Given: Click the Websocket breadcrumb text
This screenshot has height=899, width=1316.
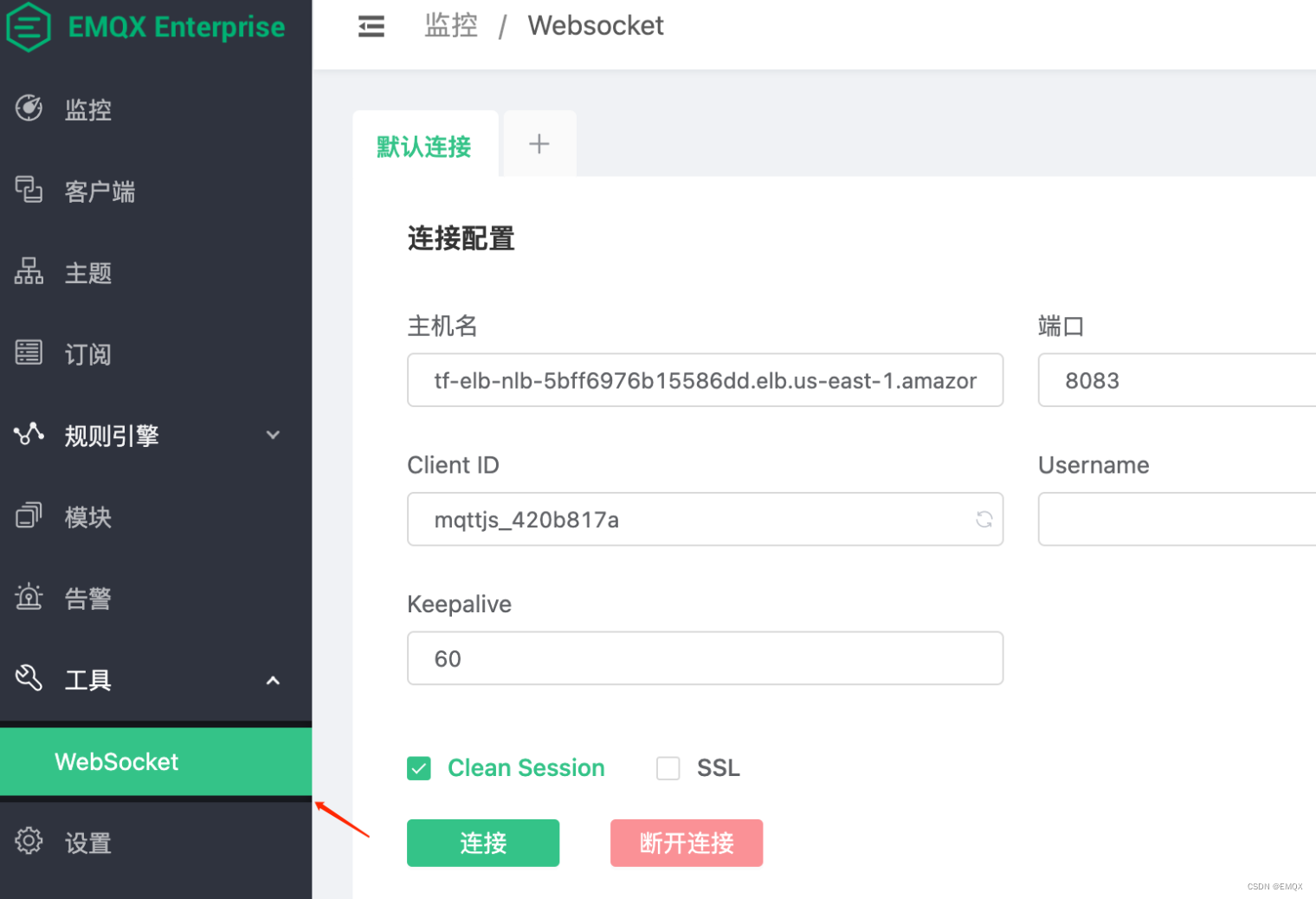Looking at the screenshot, I should pos(596,26).
